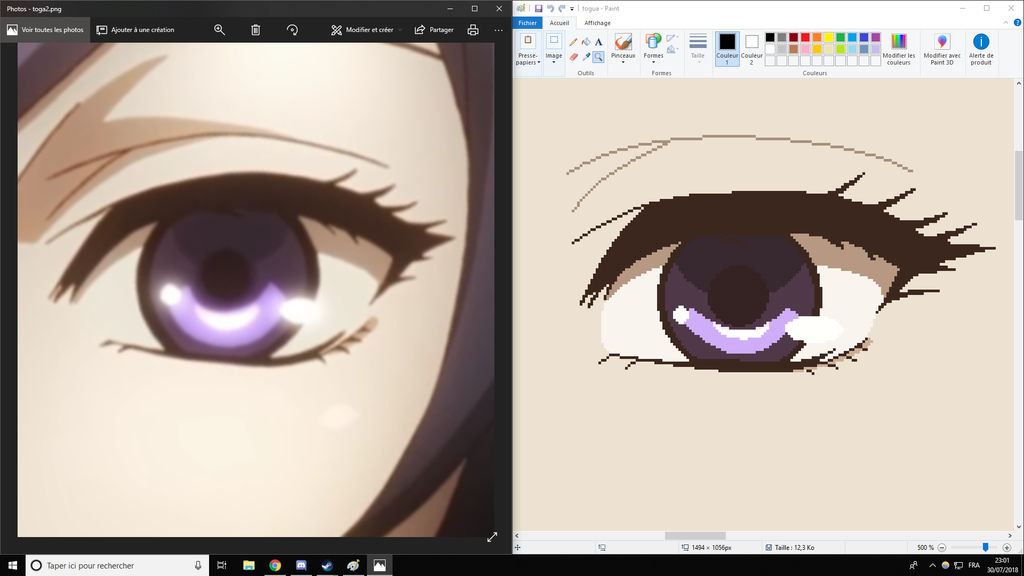Switch to the Accueil tab
1024x576 pixels.
pyautogui.click(x=559, y=23)
